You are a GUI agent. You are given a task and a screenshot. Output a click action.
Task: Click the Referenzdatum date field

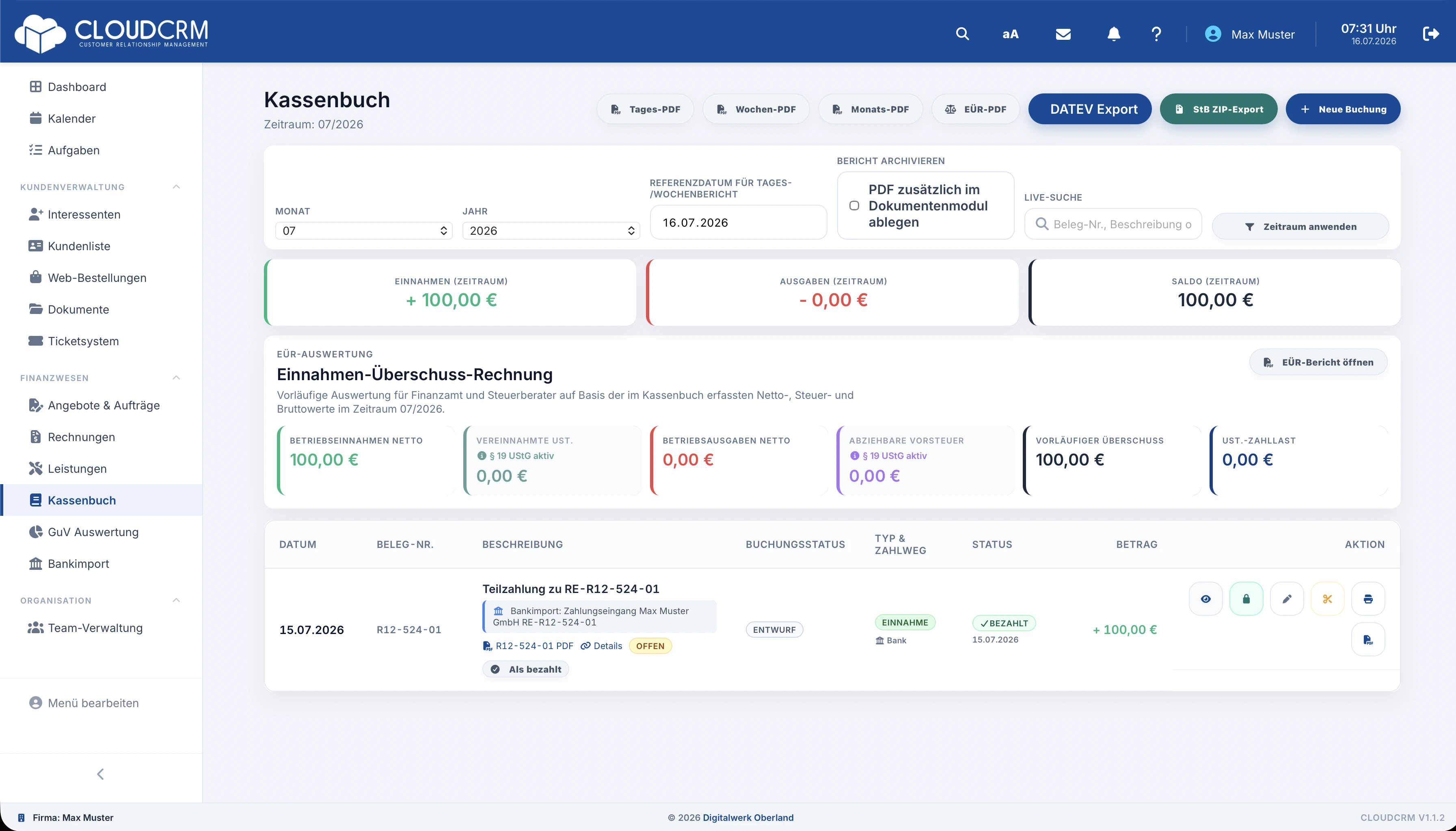pos(738,223)
